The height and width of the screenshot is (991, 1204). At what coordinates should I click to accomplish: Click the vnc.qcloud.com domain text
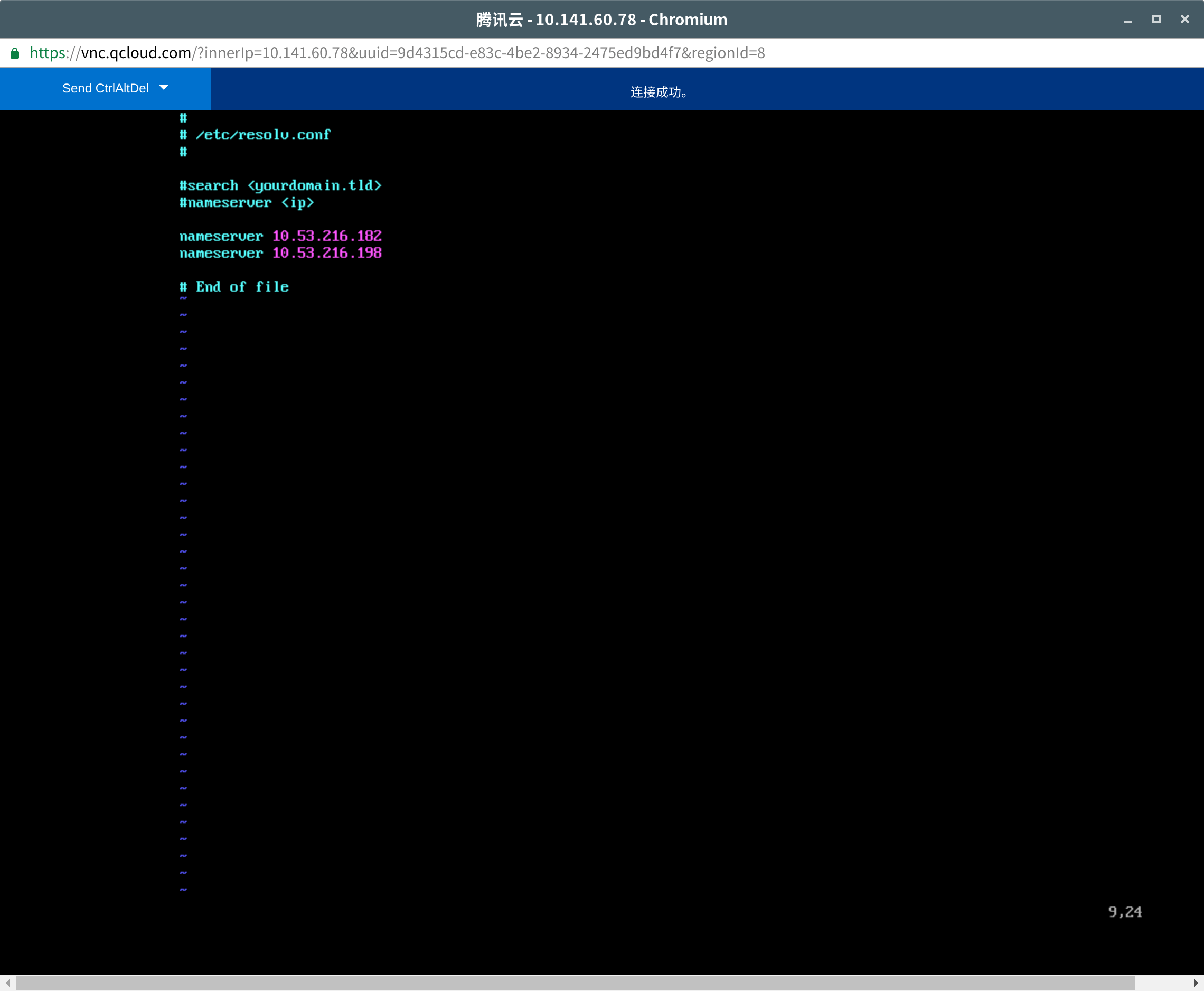(136, 53)
